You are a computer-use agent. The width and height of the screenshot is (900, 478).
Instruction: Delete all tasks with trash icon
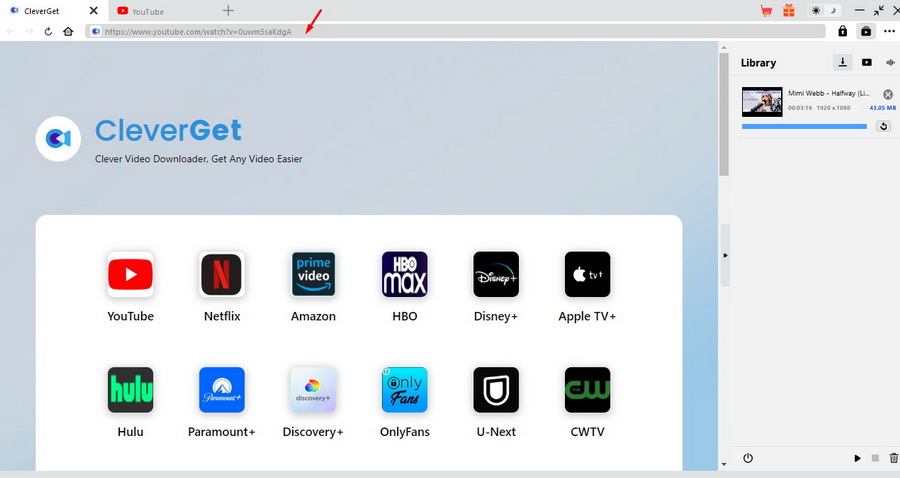point(894,458)
